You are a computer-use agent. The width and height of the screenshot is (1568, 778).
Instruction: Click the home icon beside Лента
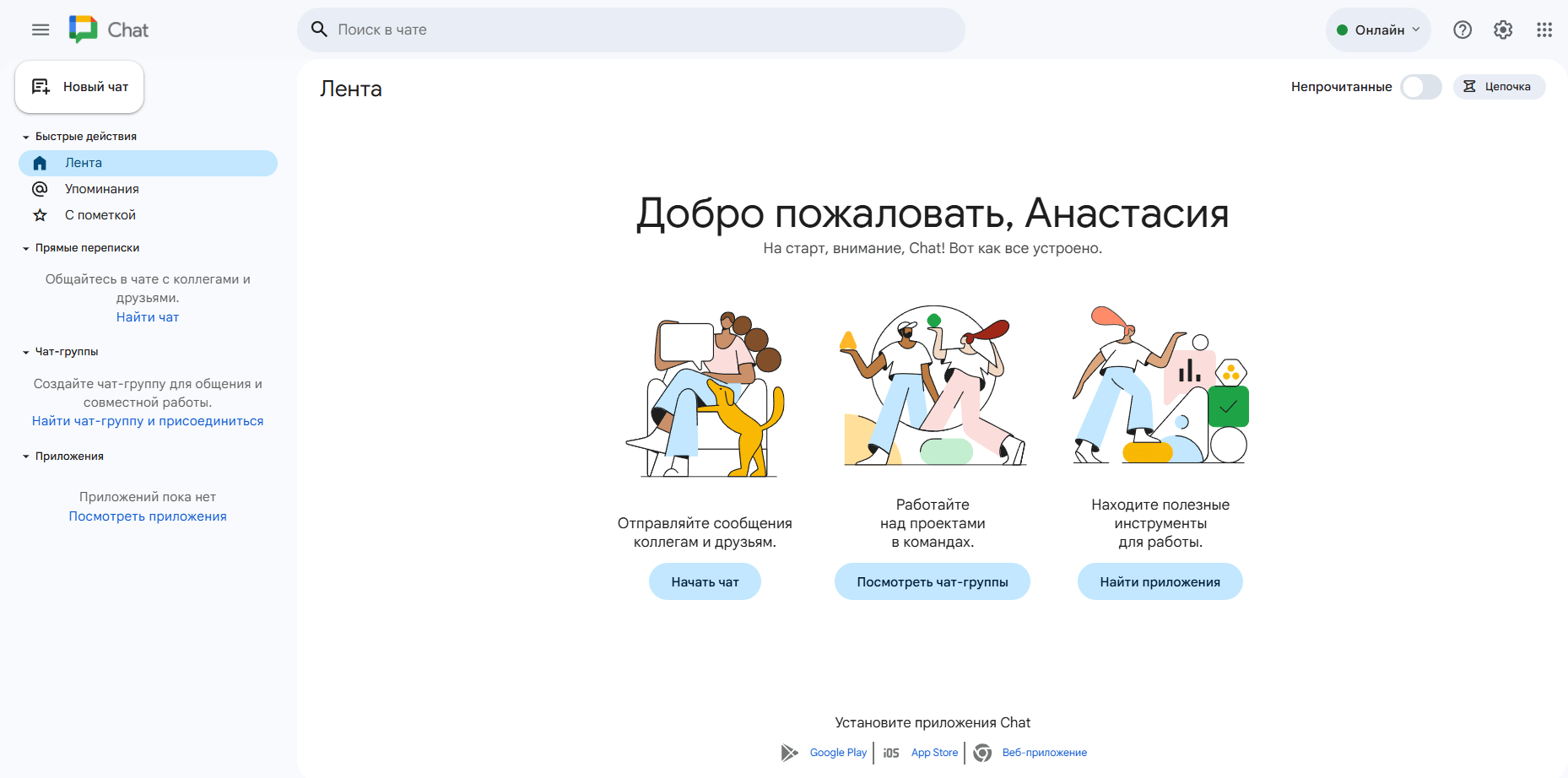pos(40,163)
